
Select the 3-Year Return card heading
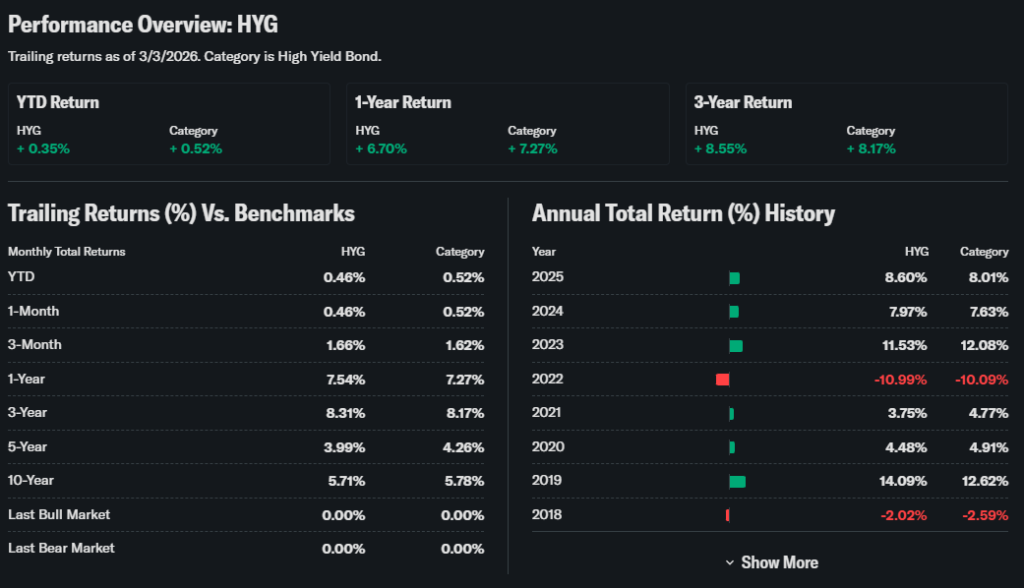click(743, 102)
